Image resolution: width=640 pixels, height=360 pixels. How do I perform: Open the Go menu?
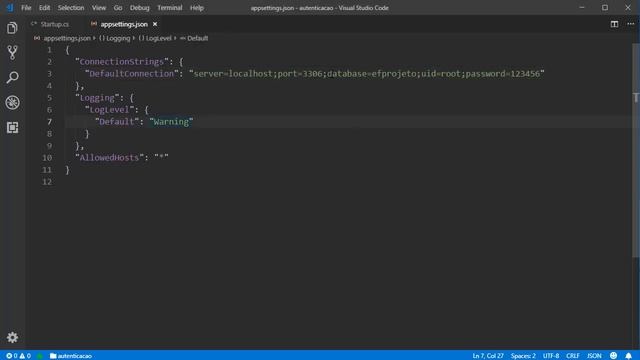118,8
